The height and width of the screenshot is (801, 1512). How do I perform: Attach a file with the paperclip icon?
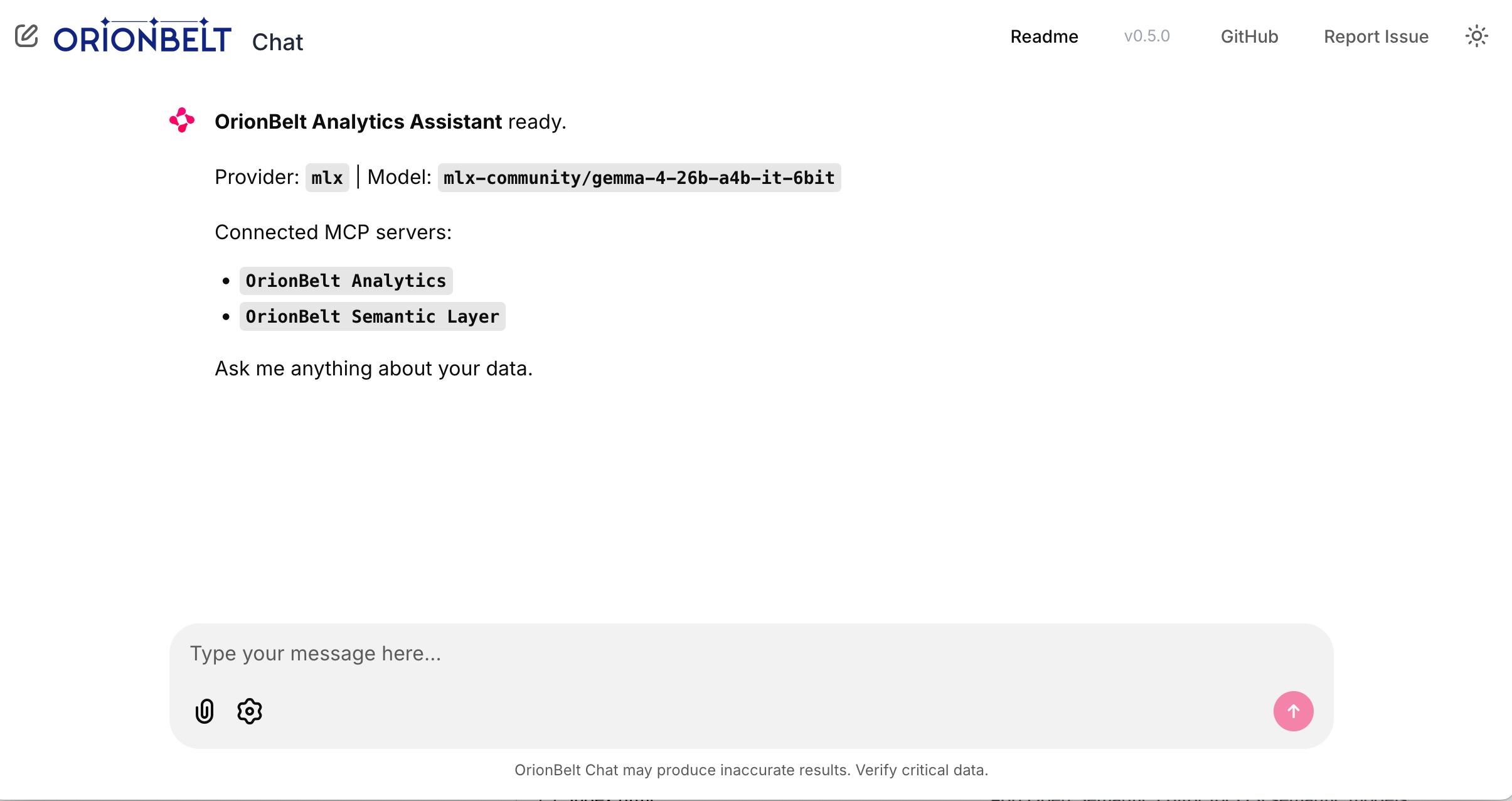point(203,711)
